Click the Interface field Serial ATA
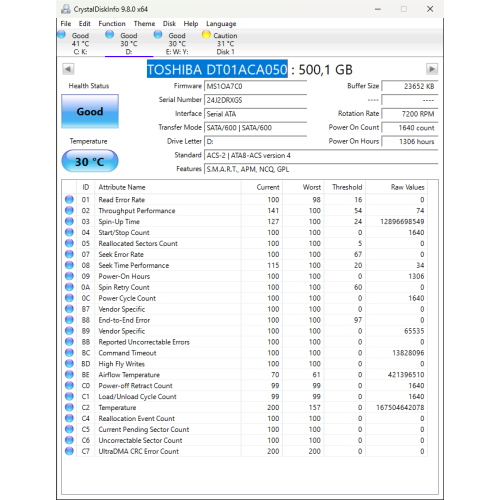Screen dimensions: 500x500 coord(255,114)
